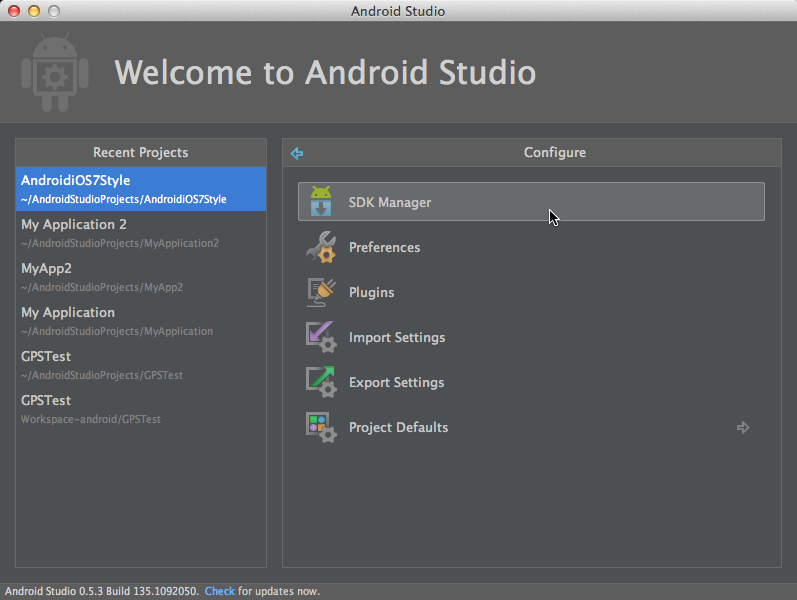Click the Plugins icon
The width and height of the screenshot is (797, 600).
[x=321, y=292]
